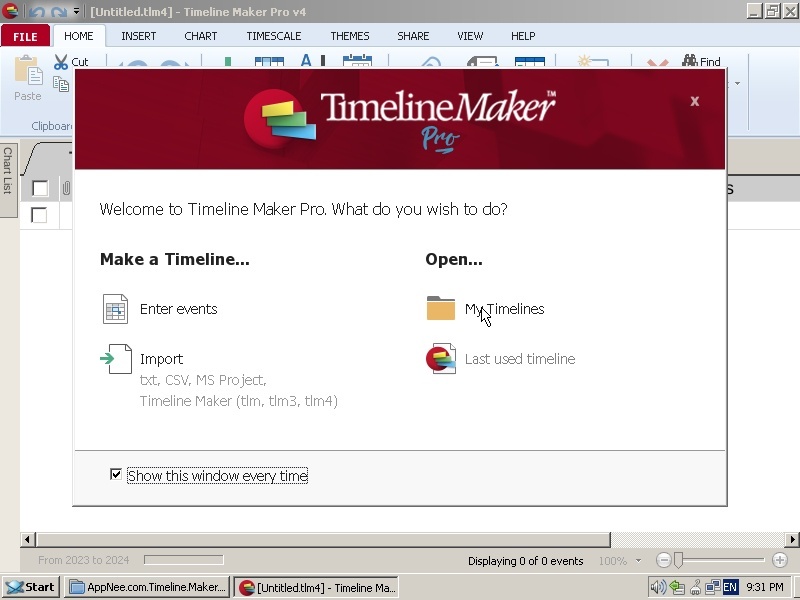Click the EN language indicator in tray
Viewport: 800px width, 600px height.
[x=730, y=587]
